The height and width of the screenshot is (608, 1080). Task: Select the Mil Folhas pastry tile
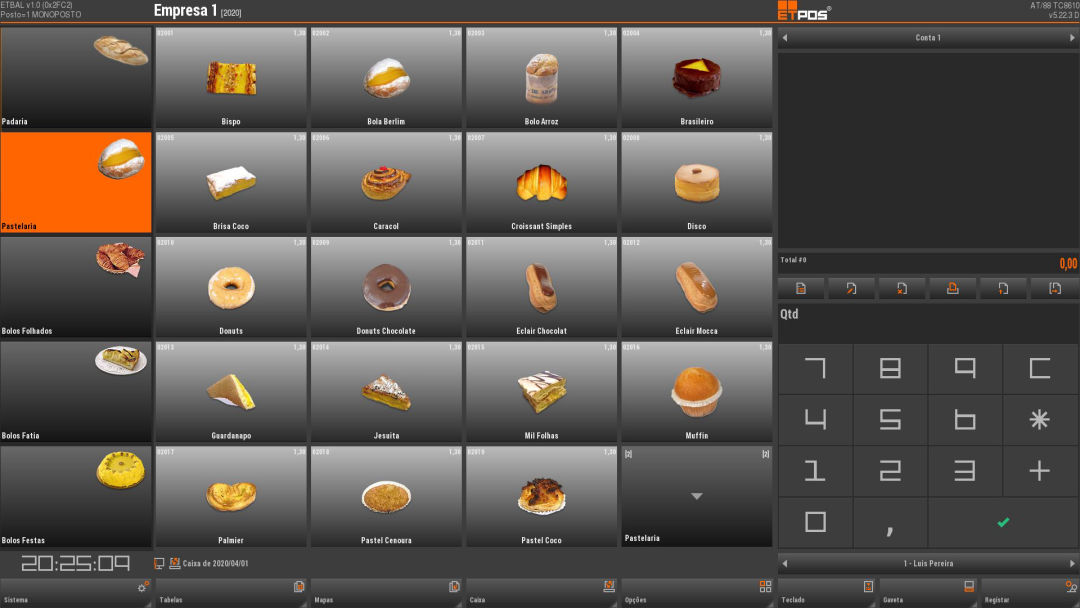(x=541, y=392)
